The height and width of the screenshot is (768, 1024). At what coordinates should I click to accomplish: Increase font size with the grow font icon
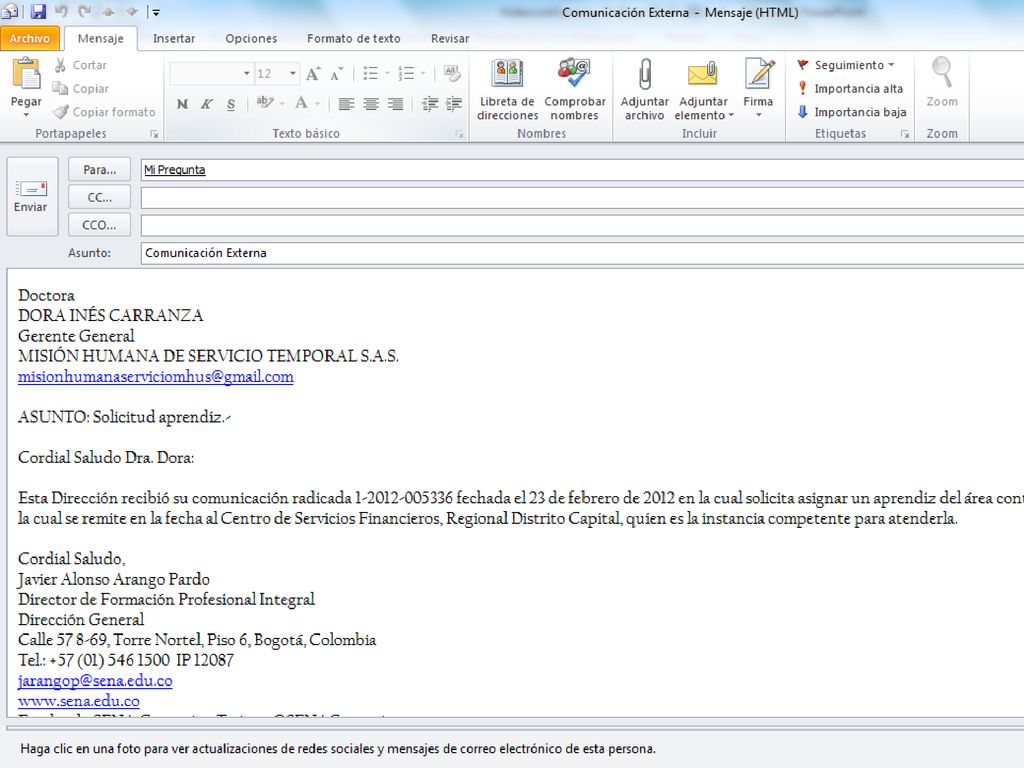pyautogui.click(x=313, y=74)
